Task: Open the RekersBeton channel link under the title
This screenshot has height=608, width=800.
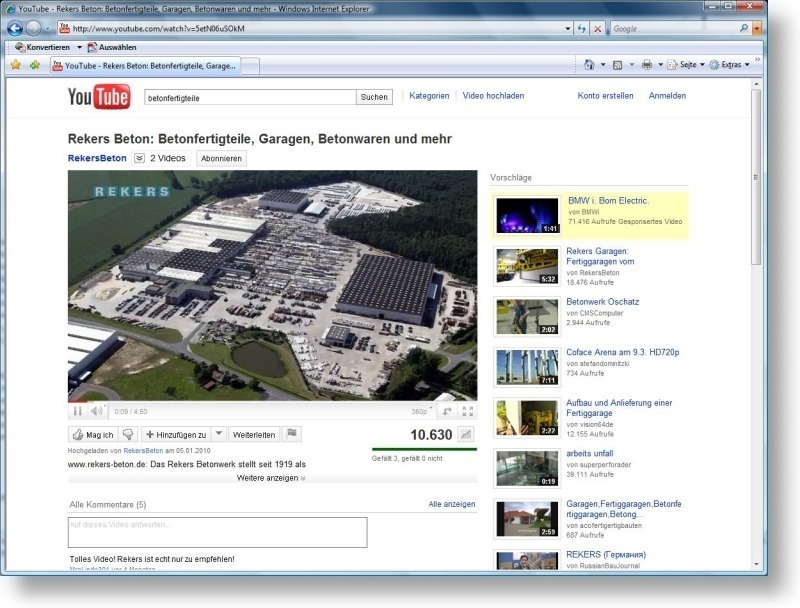Action: 97,158
